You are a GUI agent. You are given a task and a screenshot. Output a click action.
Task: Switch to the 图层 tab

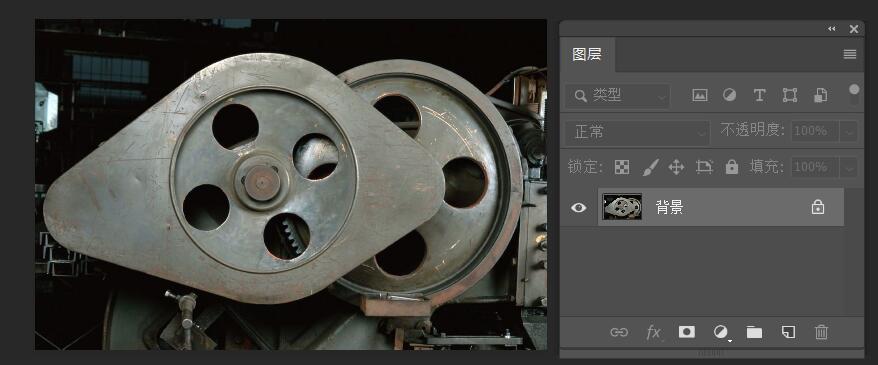(587, 55)
